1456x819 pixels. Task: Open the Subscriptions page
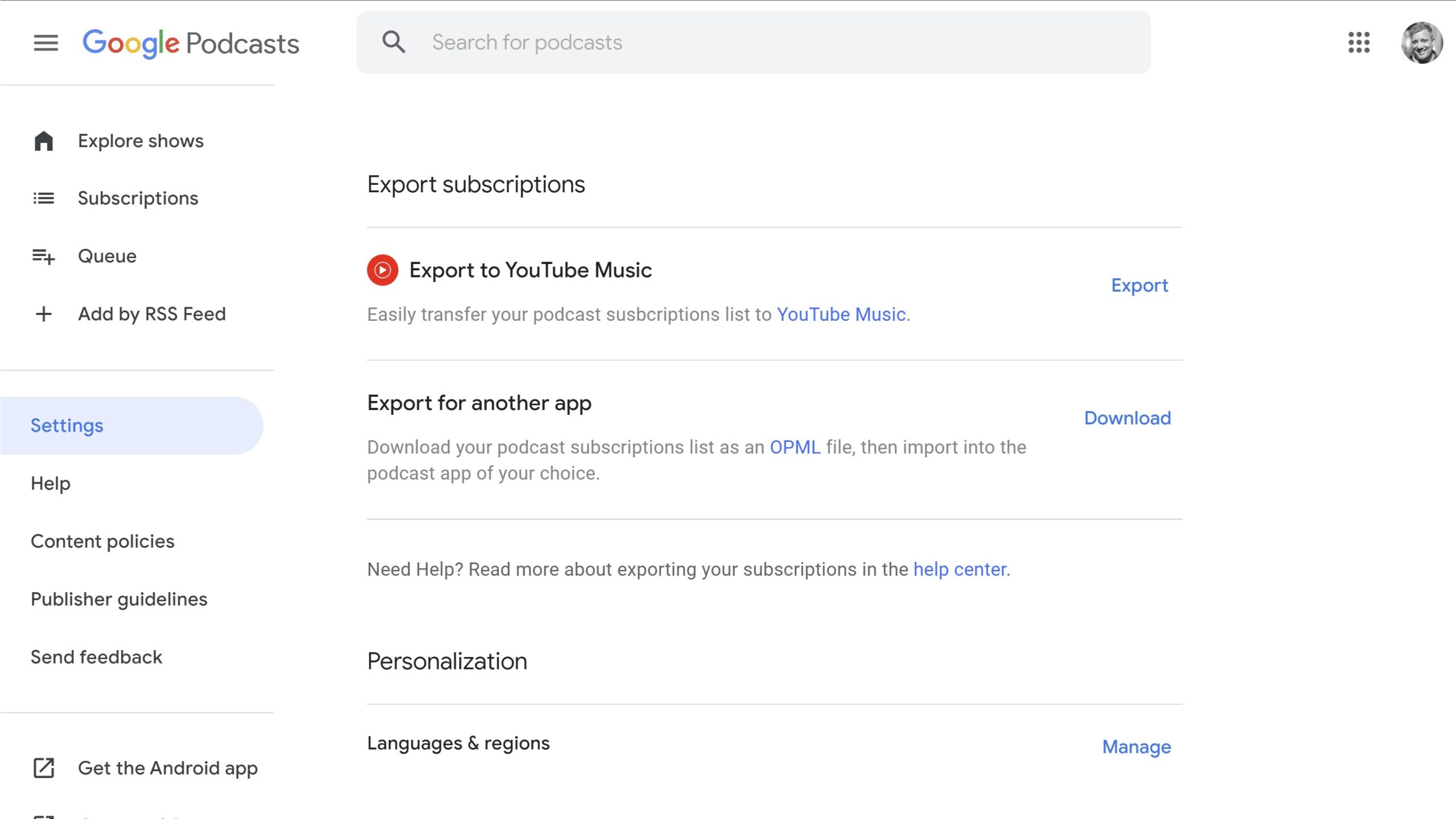click(x=138, y=198)
